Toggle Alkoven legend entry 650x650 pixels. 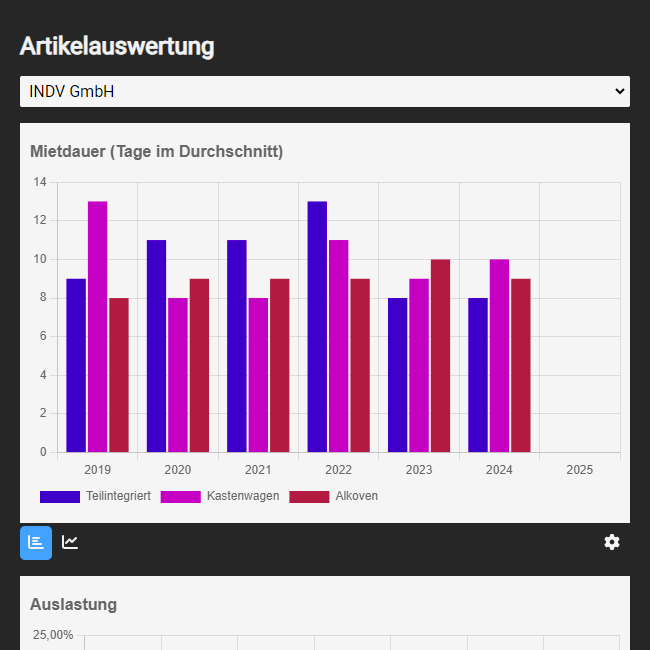[334, 496]
